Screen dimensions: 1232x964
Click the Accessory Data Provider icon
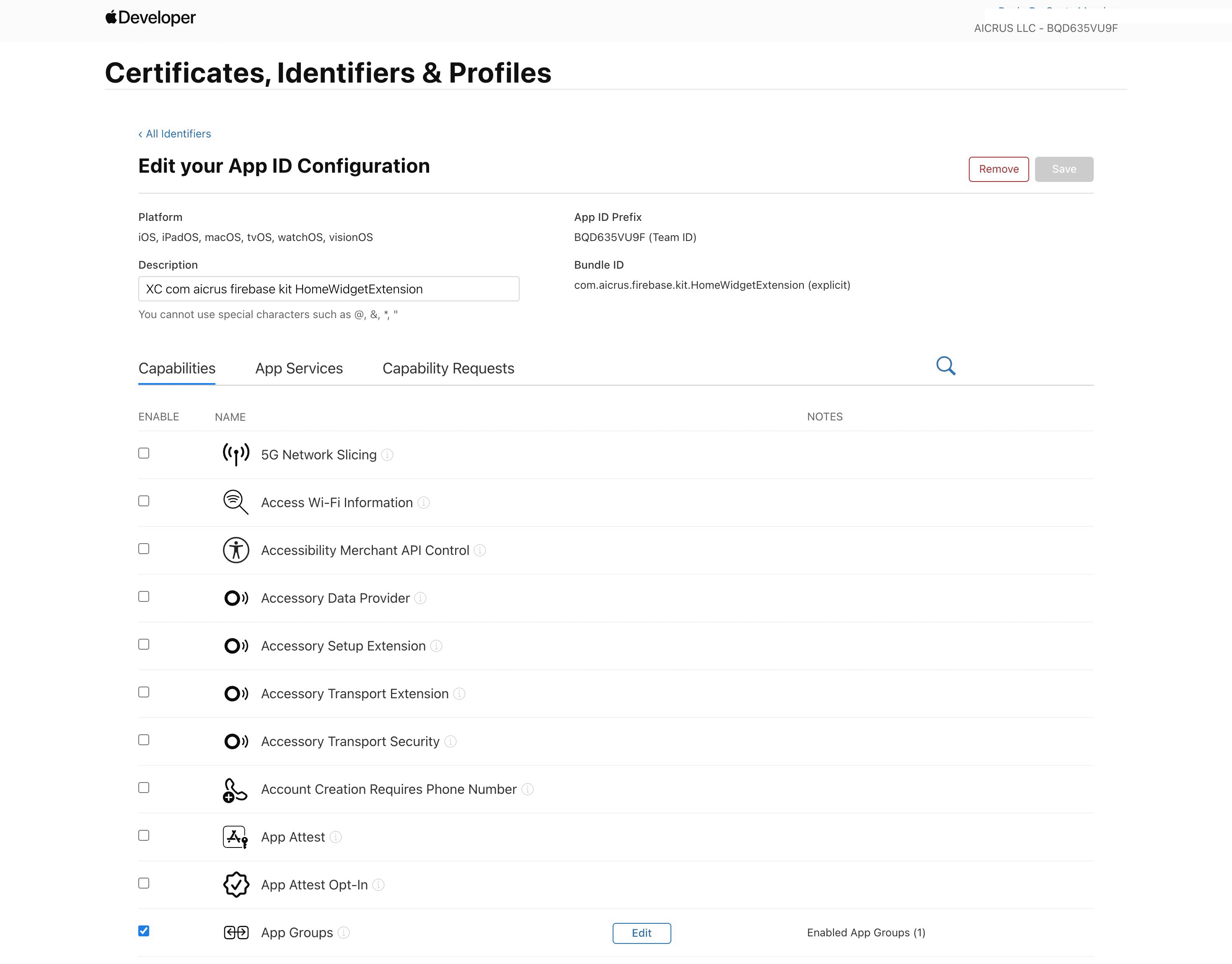tap(236, 598)
